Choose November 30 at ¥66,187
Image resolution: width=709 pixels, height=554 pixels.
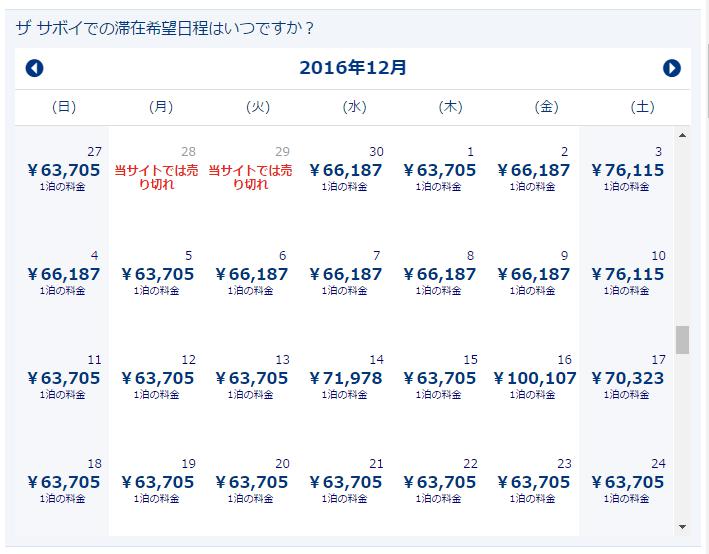point(346,170)
